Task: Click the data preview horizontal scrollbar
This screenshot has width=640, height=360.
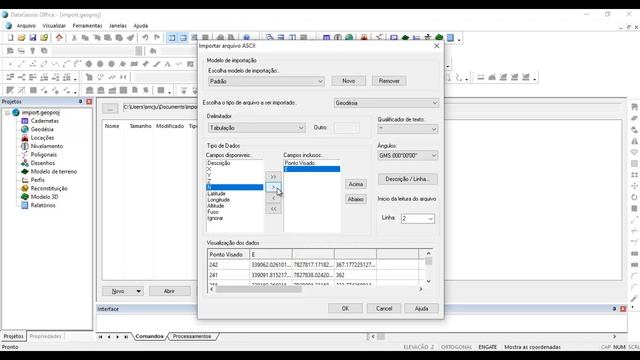Action: tap(258, 289)
